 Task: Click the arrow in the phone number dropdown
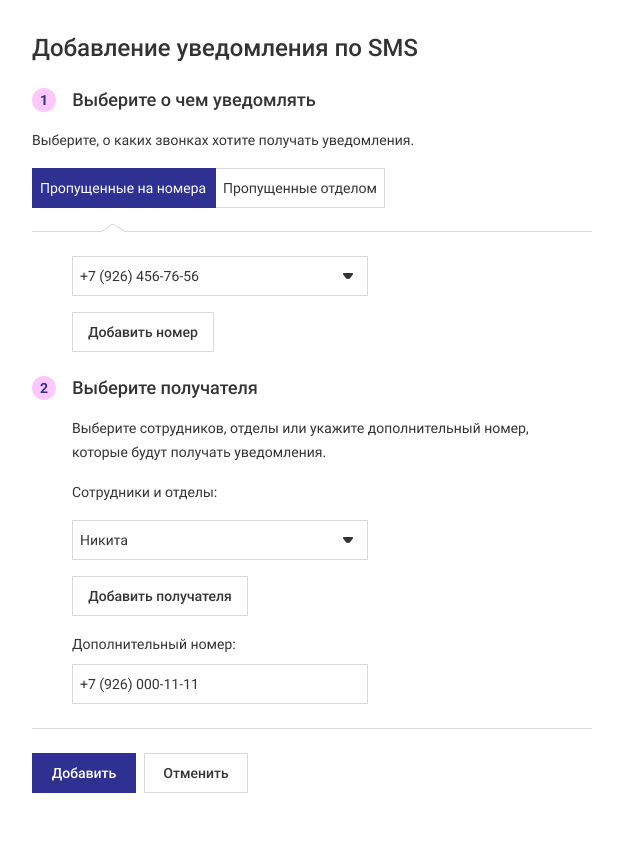348,276
